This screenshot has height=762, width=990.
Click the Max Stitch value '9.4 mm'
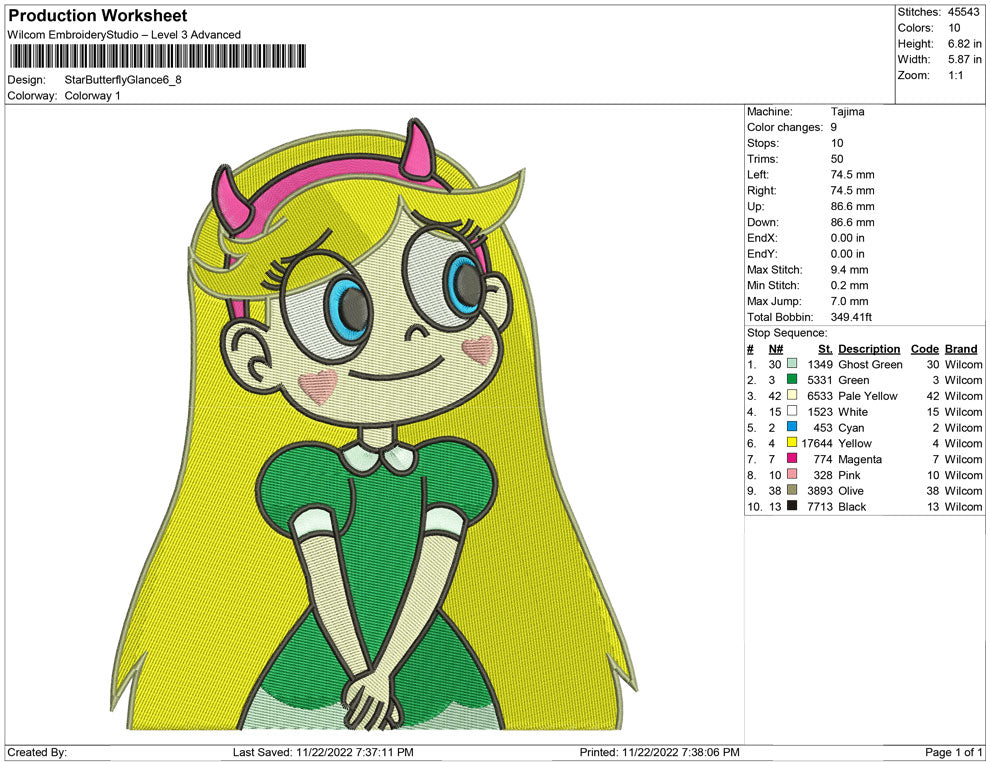point(849,270)
